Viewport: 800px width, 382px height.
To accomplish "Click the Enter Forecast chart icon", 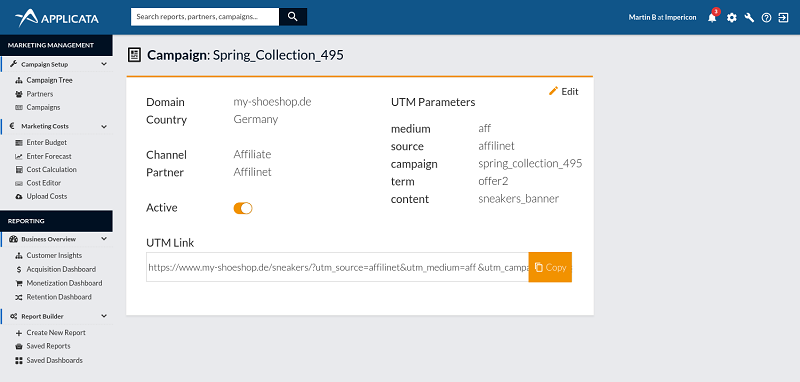I will click(x=19, y=157).
